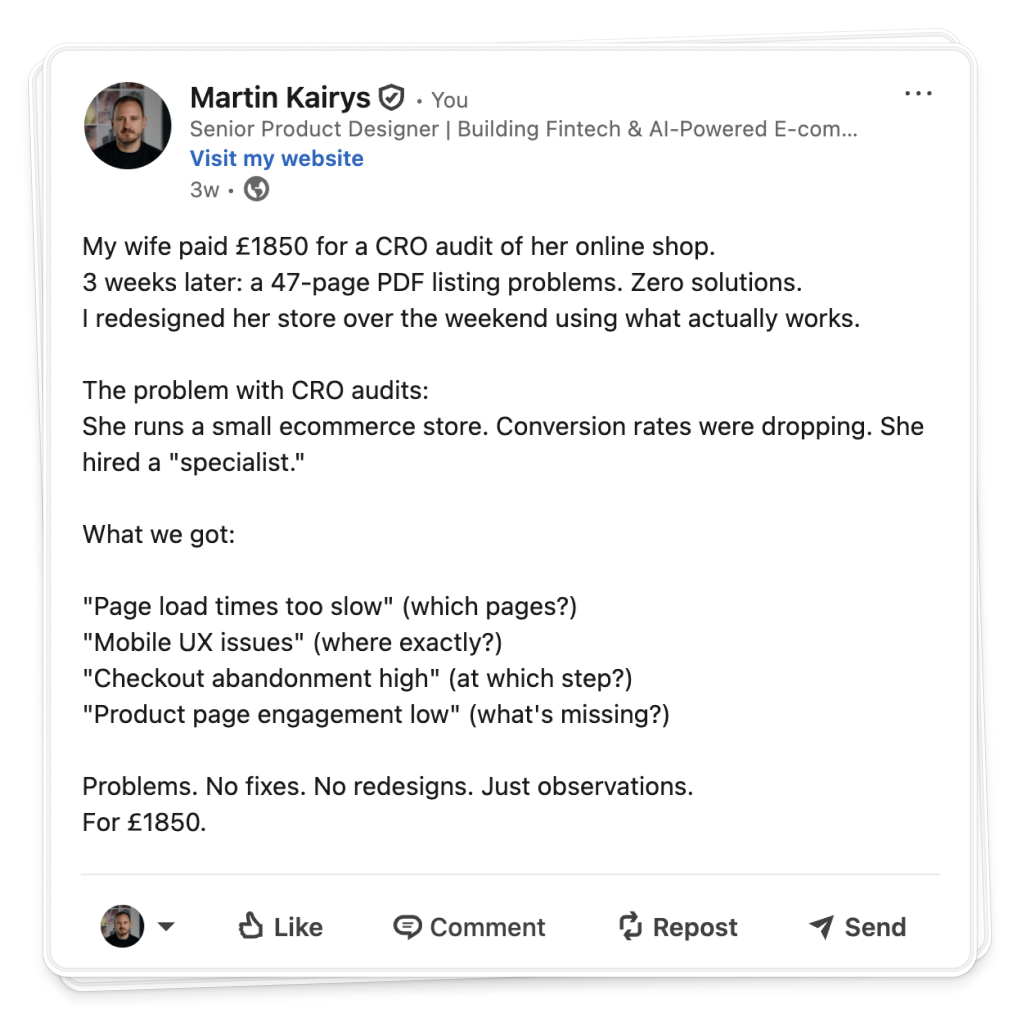Screen dimensions: 1020x1020
Task: Open the reaction chooser dropdown beside your avatar
Action: pyautogui.click(x=168, y=927)
